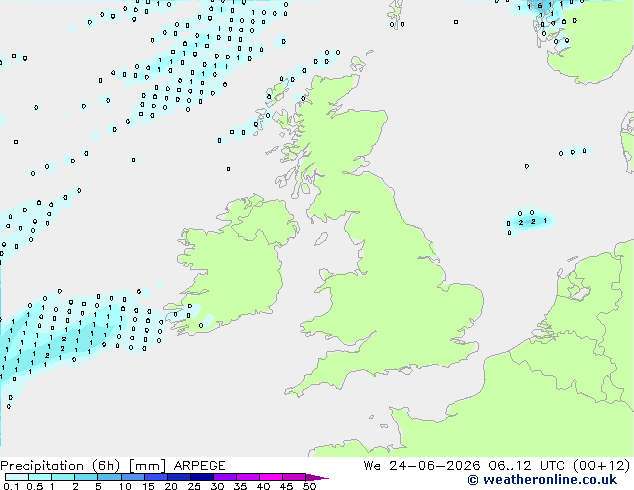This screenshot has width=634, height=490.
Task: Click the Isle of Man outline
Action: coord(321,239)
